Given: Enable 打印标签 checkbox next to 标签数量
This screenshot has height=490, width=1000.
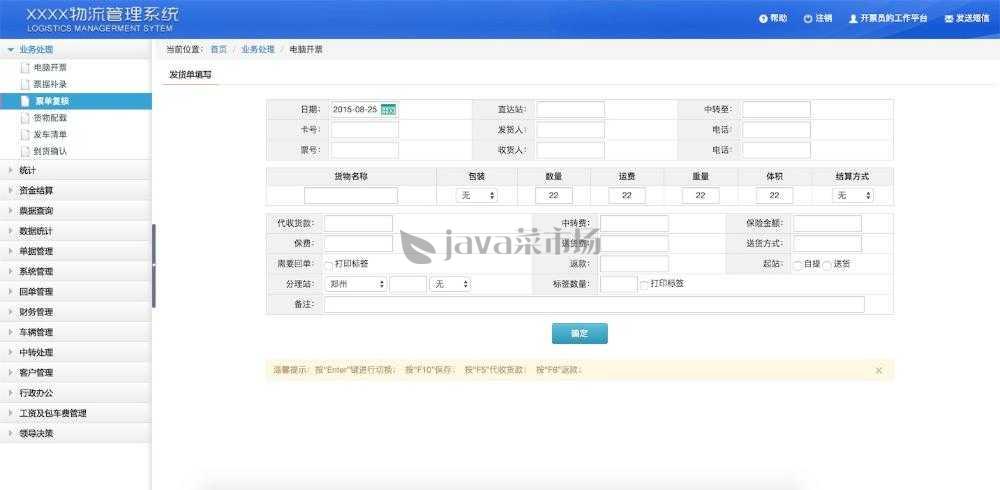Looking at the screenshot, I should [645, 284].
